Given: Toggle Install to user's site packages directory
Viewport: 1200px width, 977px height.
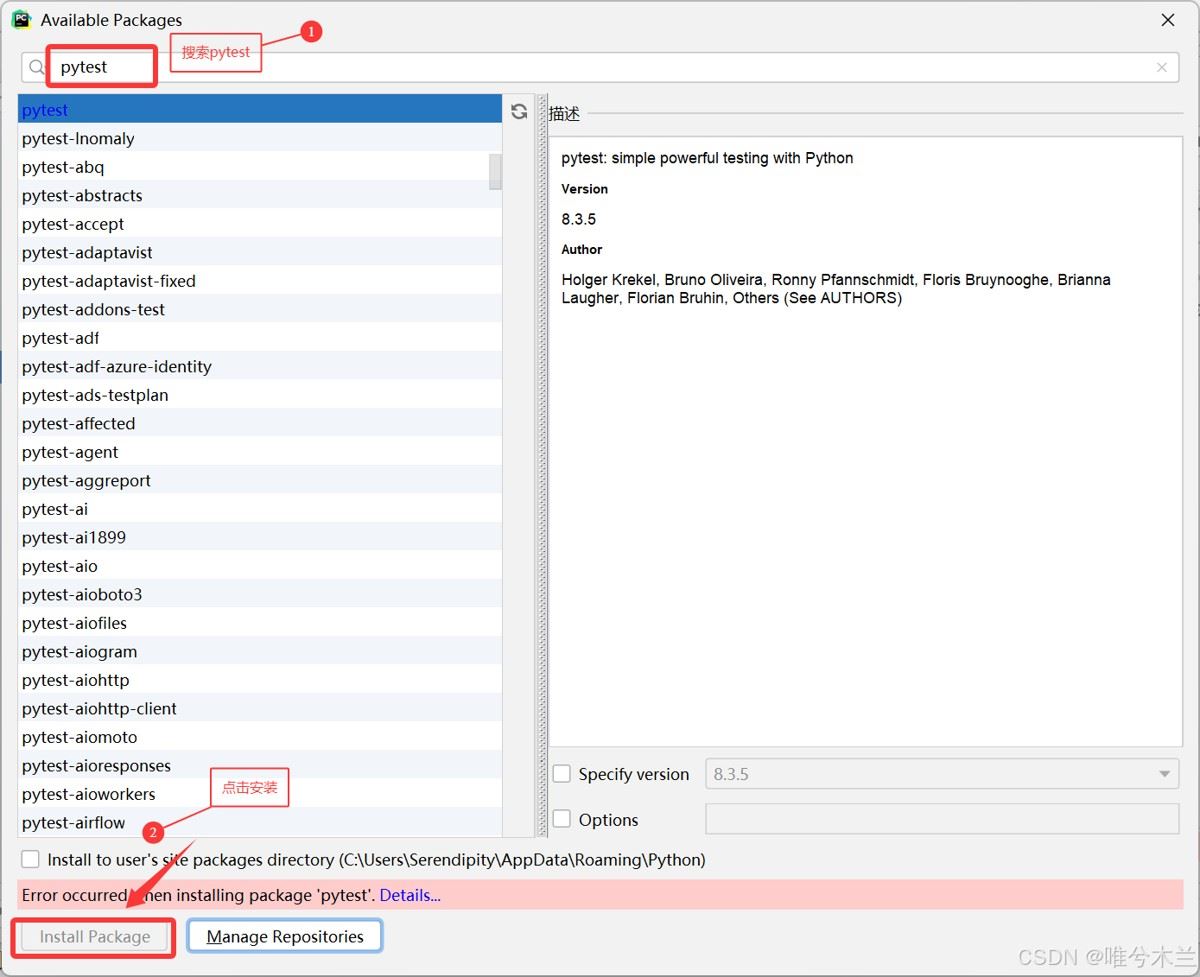Looking at the screenshot, I should tap(31, 860).
